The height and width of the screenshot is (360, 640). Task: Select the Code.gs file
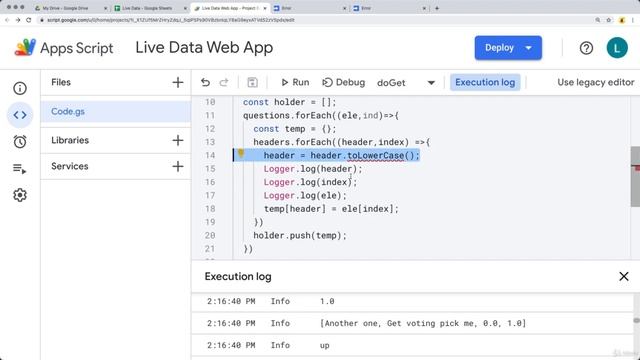click(x=116, y=111)
